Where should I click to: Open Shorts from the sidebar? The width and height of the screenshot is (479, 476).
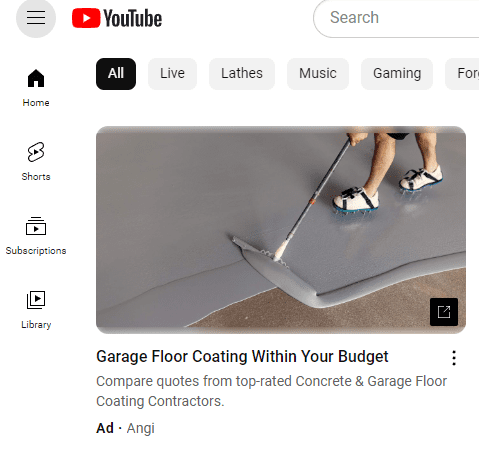click(x=36, y=162)
